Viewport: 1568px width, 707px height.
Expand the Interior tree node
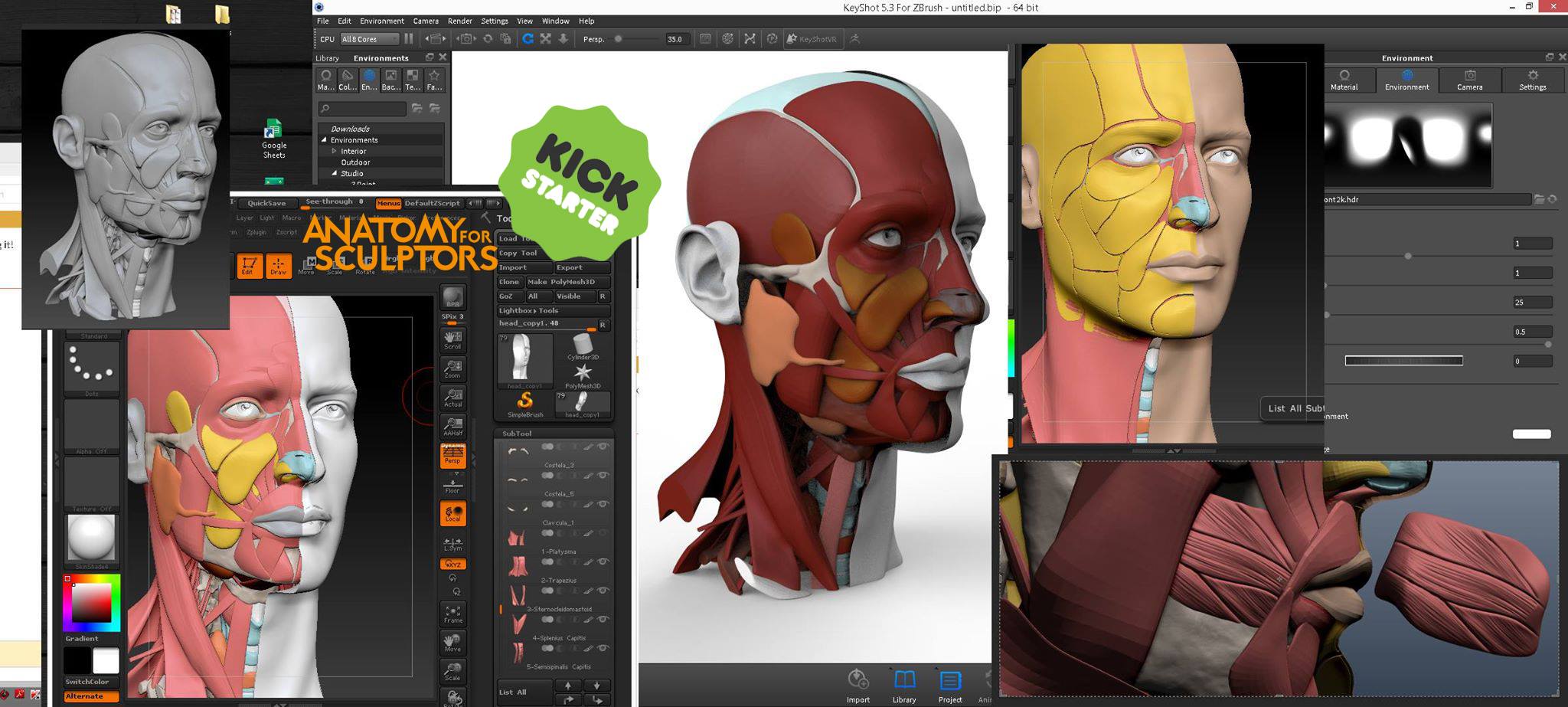click(335, 151)
